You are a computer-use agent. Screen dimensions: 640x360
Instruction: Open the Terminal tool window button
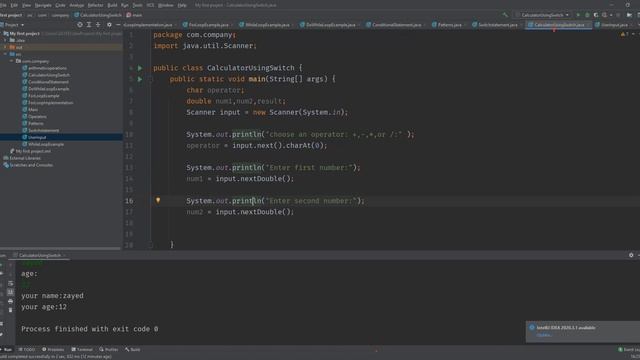click(82, 349)
